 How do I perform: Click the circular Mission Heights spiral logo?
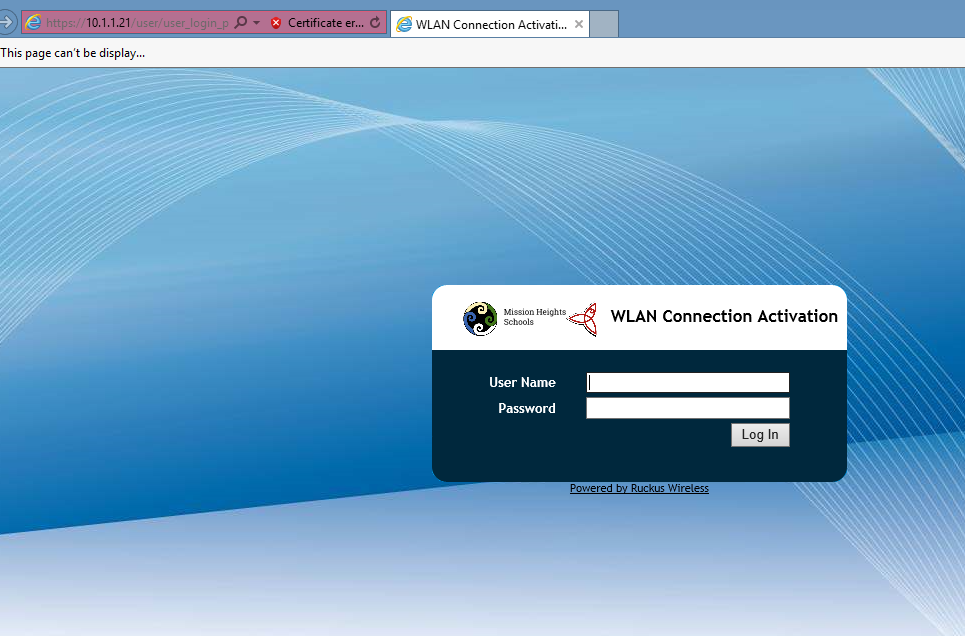pyautogui.click(x=480, y=318)
